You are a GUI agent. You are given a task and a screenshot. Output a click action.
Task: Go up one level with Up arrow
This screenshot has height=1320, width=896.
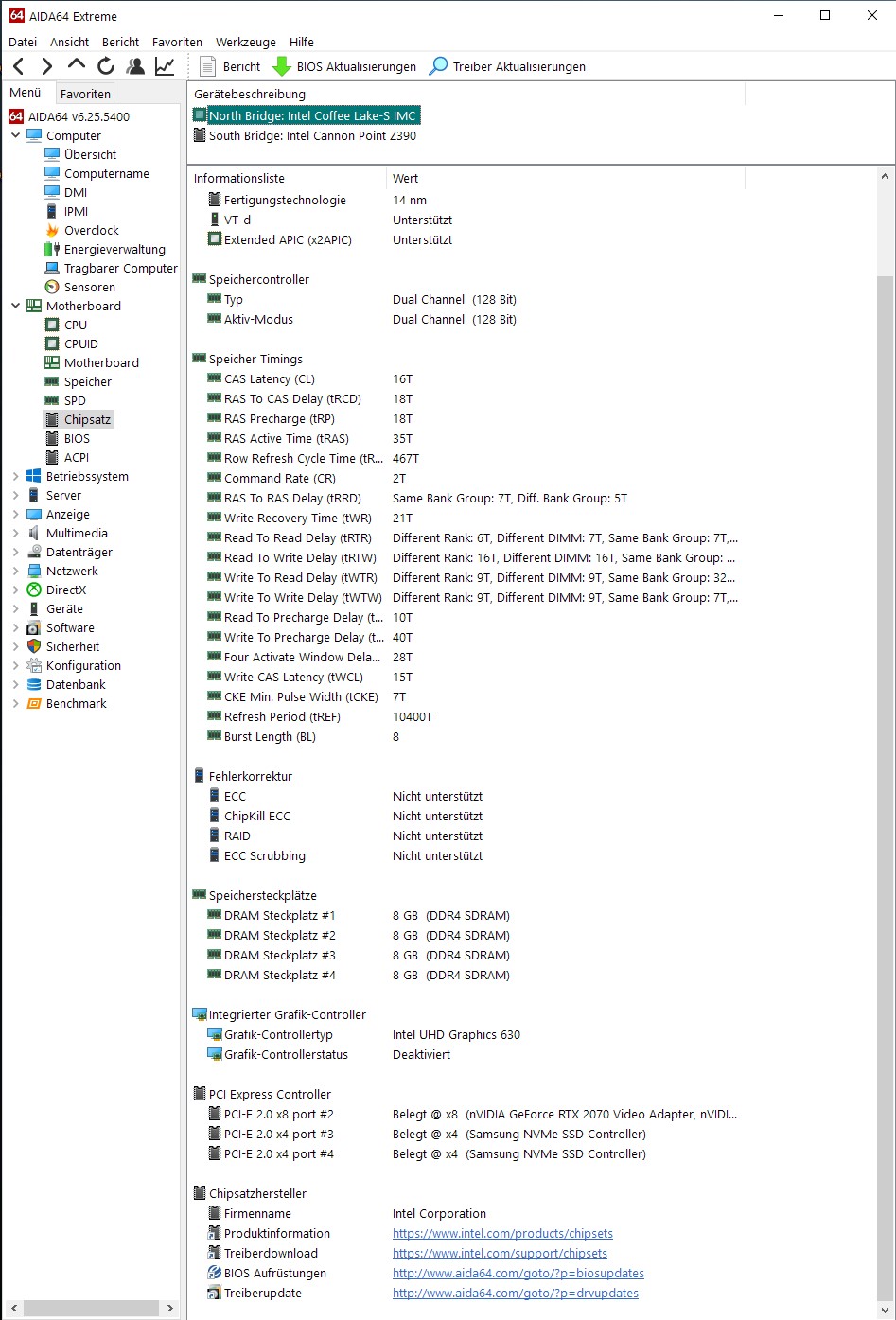point(77,64)
